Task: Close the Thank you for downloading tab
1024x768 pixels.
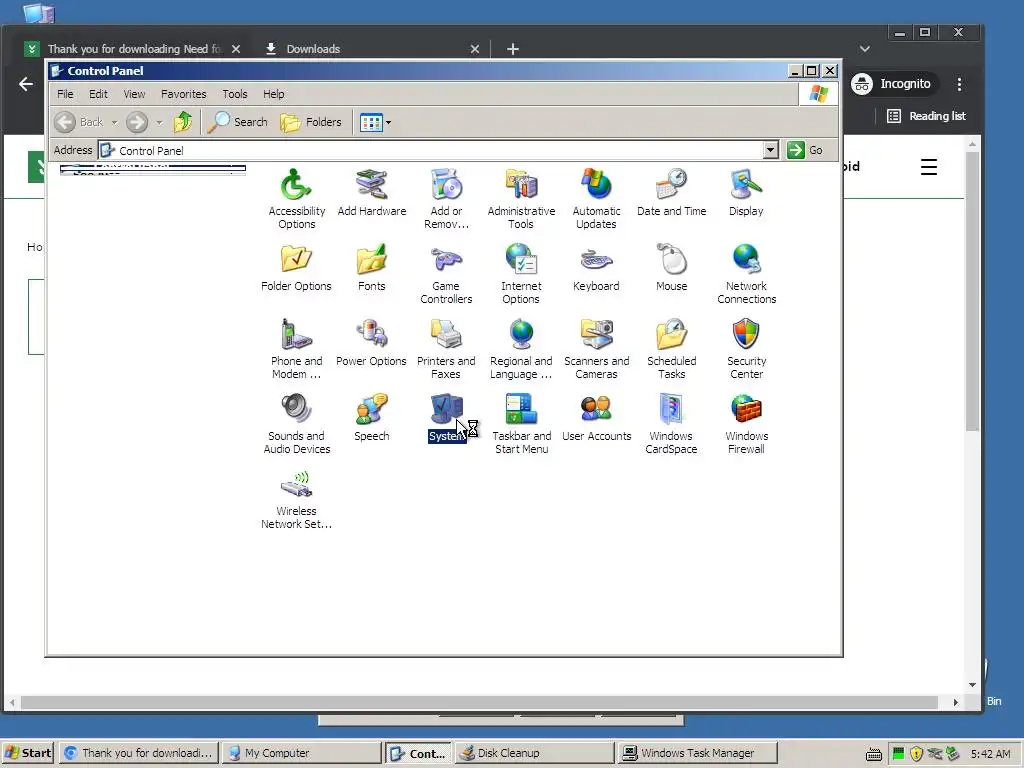Action: [236, 49]
